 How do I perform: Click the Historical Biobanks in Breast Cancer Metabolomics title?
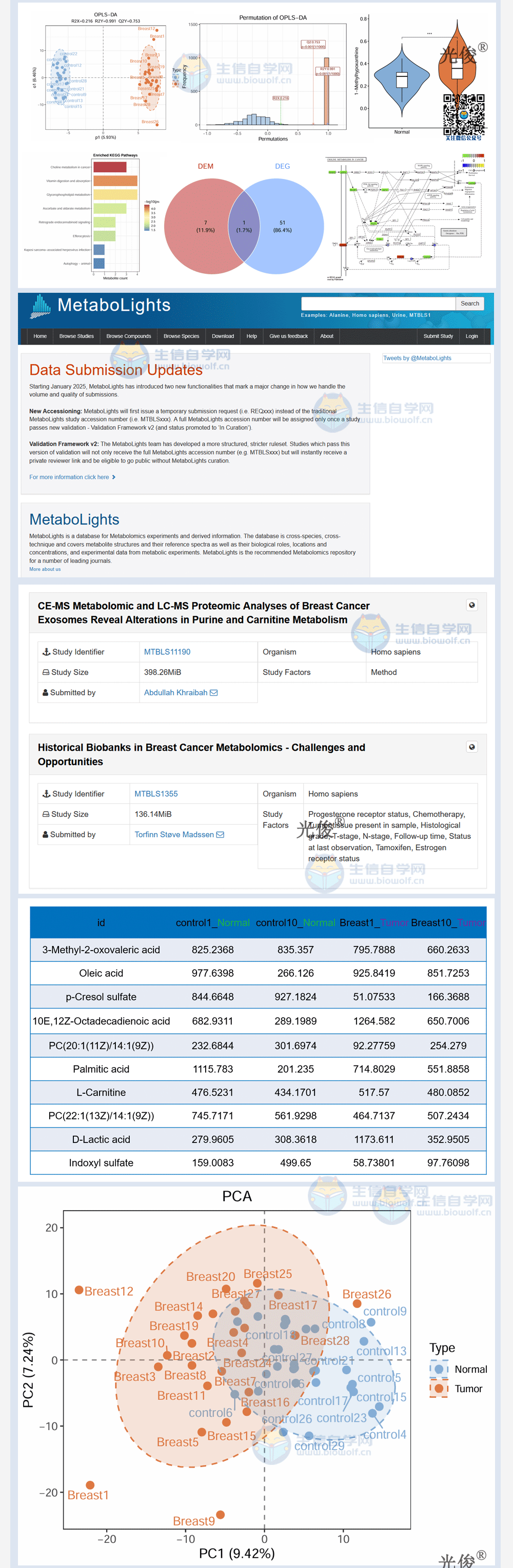point(202,754)
